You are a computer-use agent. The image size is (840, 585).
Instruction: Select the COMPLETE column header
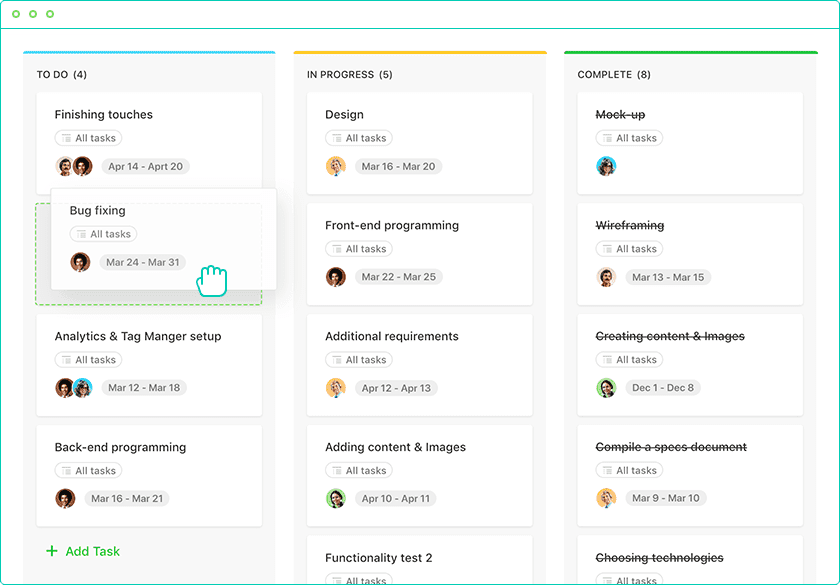tap(614, 75)
